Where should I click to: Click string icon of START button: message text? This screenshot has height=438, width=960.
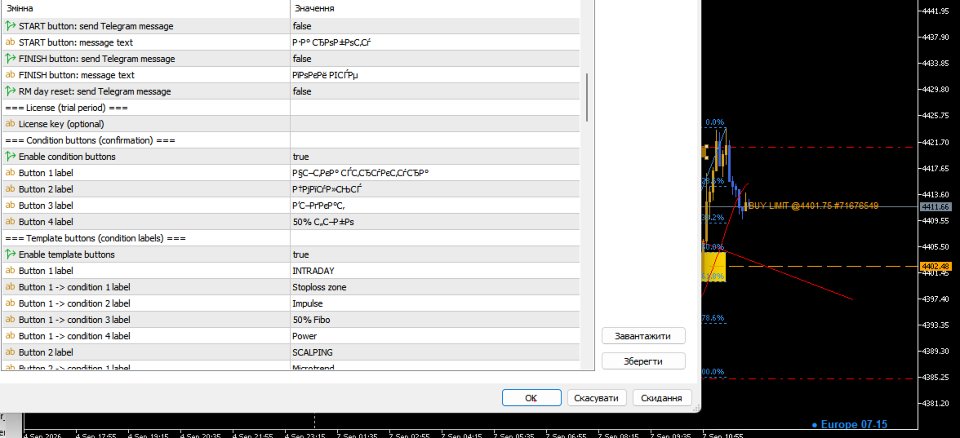pyautogui.click(x=10, y=42)
